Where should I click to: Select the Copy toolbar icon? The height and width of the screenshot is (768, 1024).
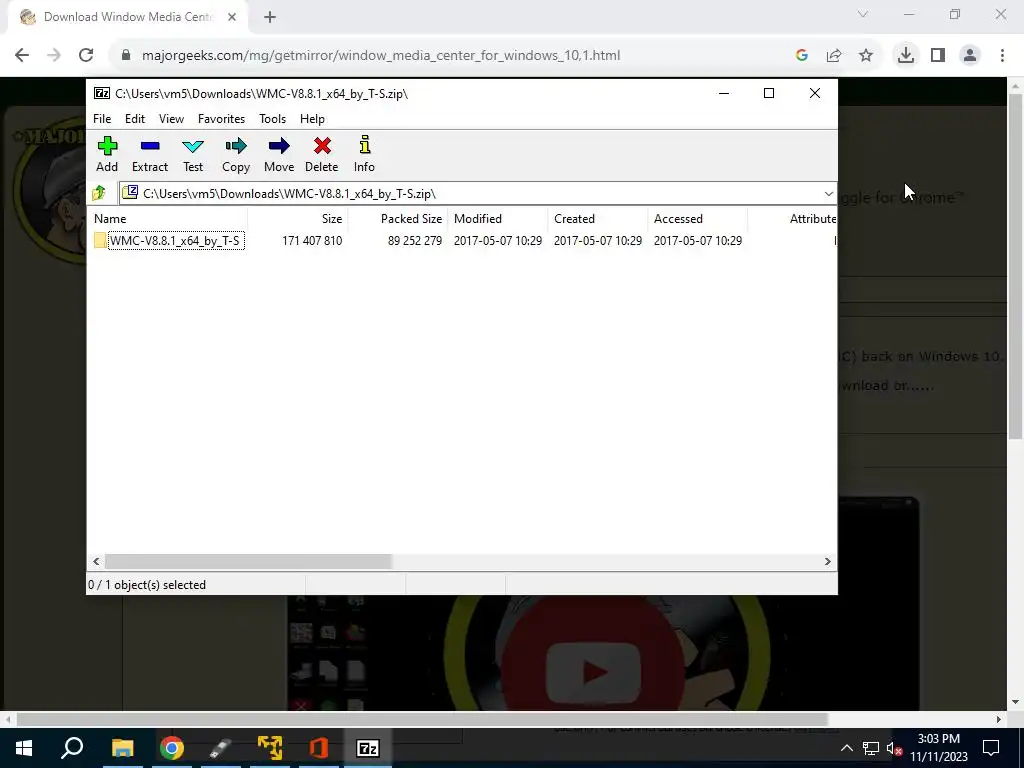coord(236,154)
